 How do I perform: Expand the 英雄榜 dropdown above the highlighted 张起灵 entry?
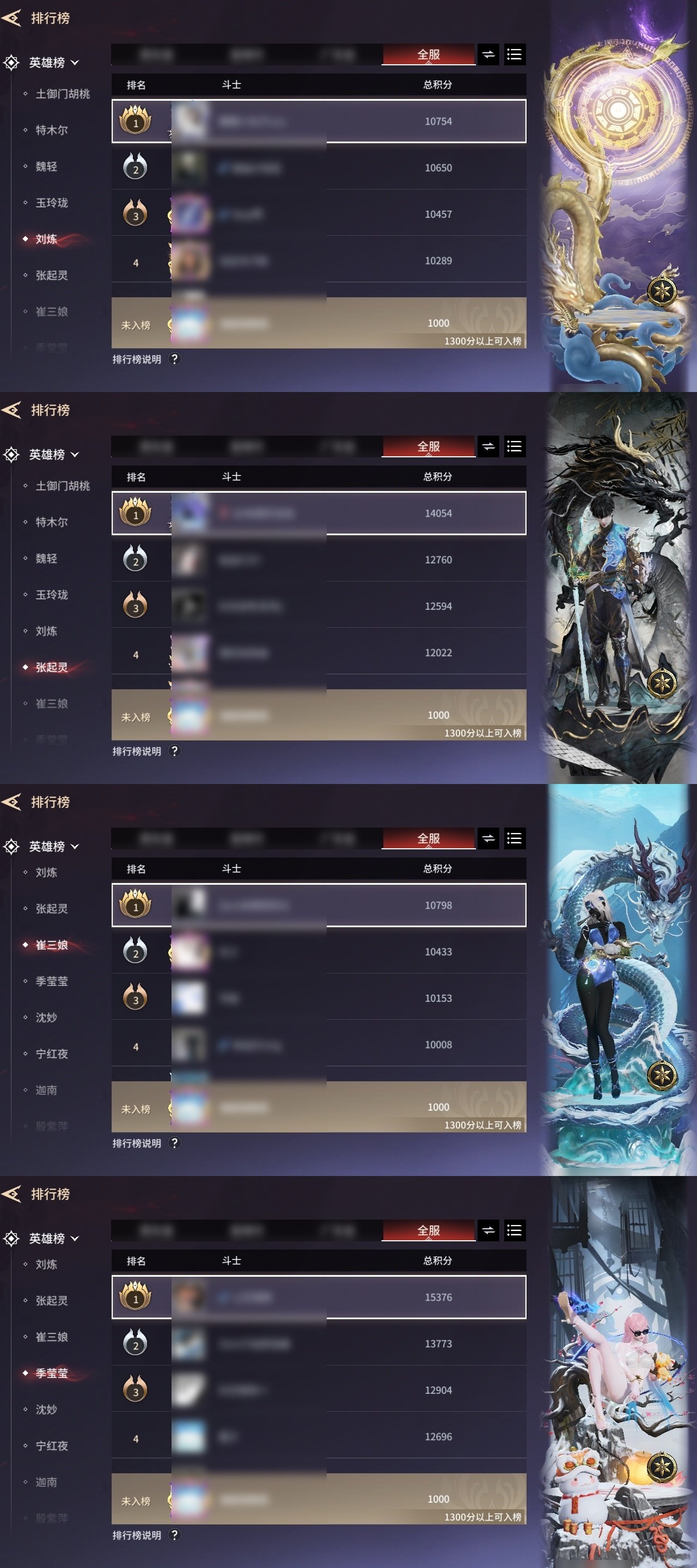(53, 455)
